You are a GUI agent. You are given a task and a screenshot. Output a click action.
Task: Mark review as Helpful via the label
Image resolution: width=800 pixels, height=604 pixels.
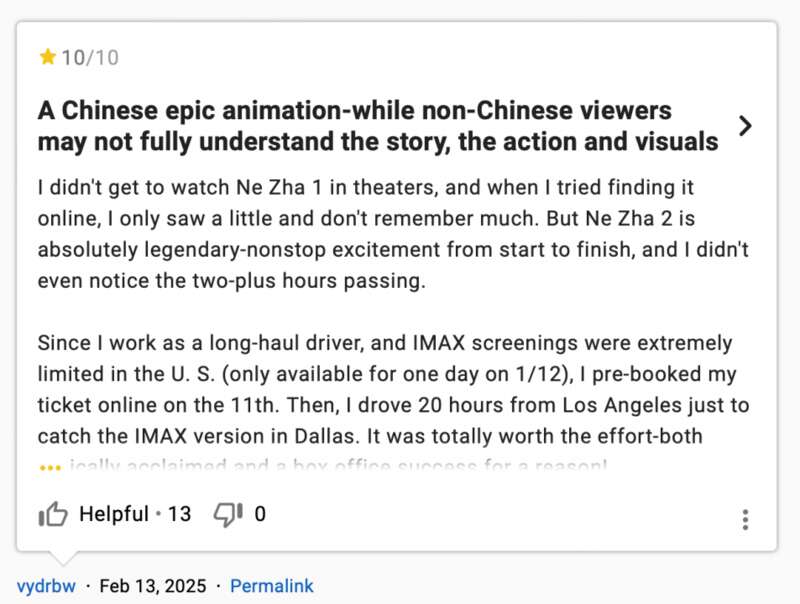(x=113, y=515)
